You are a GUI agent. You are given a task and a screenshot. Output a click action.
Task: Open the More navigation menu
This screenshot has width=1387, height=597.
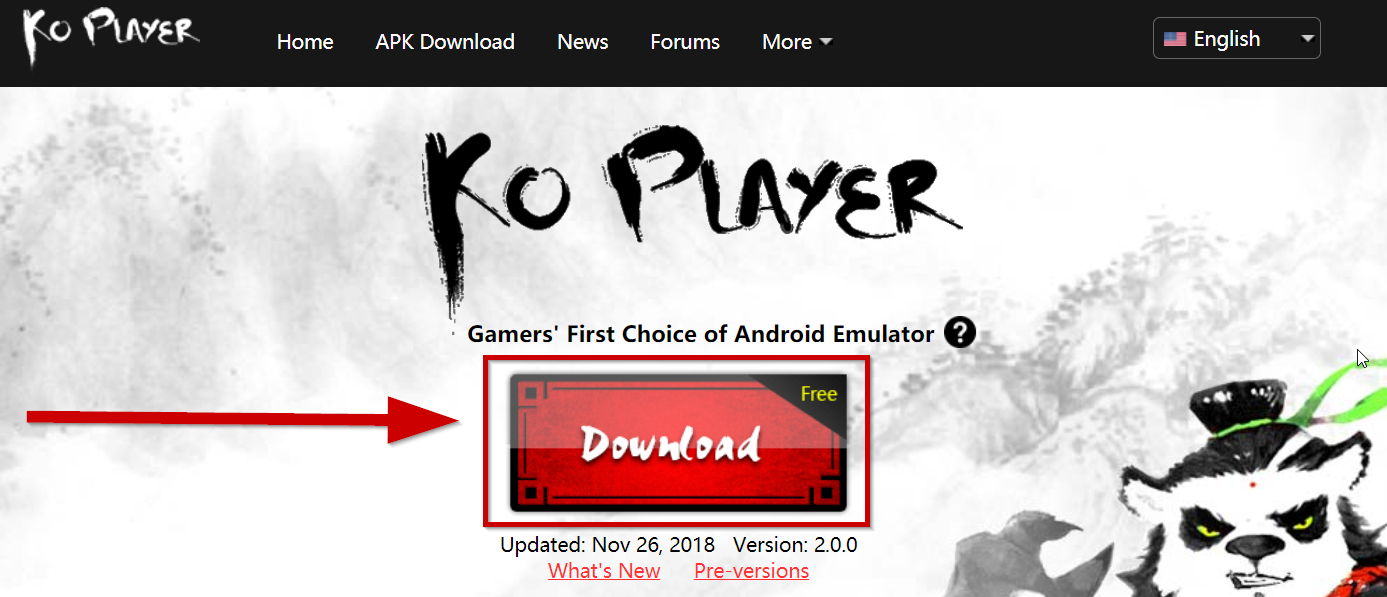[797, 42]
